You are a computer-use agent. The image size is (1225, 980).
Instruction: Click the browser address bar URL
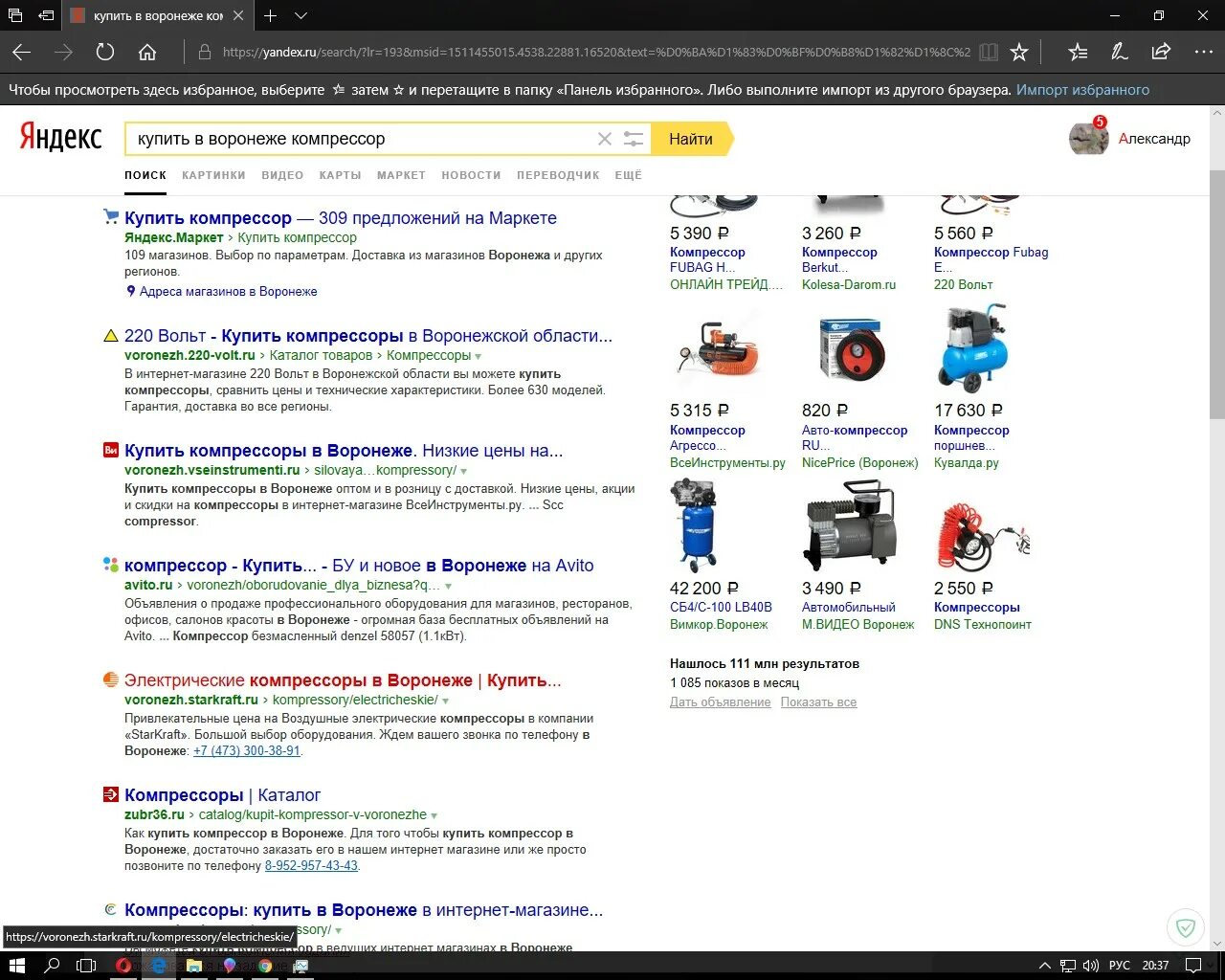coord(596,52)
